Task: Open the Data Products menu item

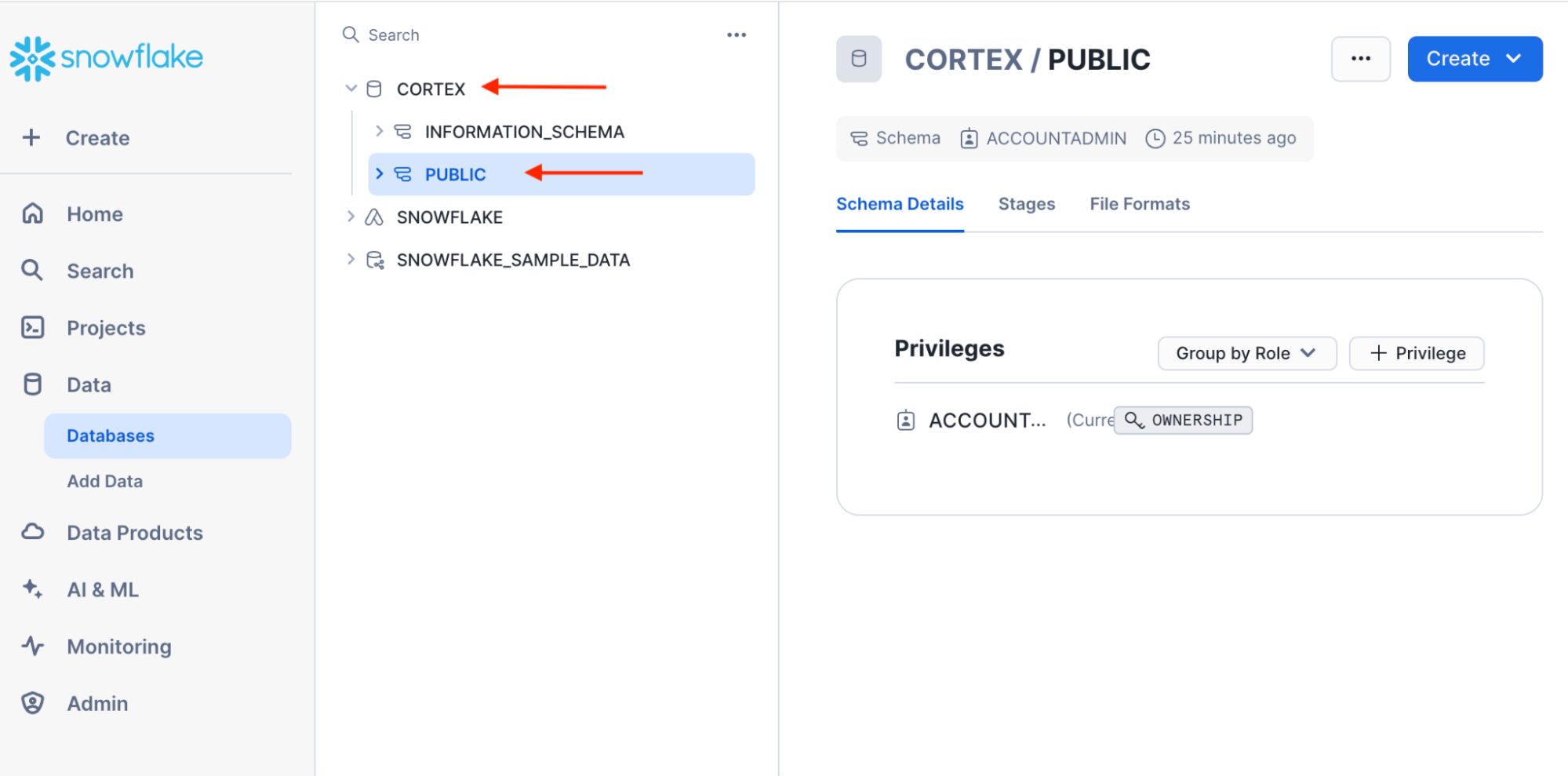Action: [135, 533]
